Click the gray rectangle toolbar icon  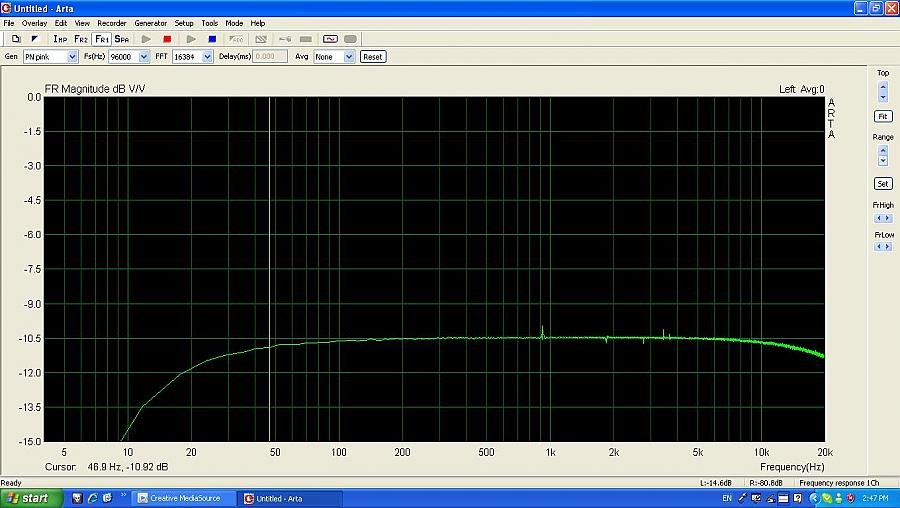tap(306, 39)
